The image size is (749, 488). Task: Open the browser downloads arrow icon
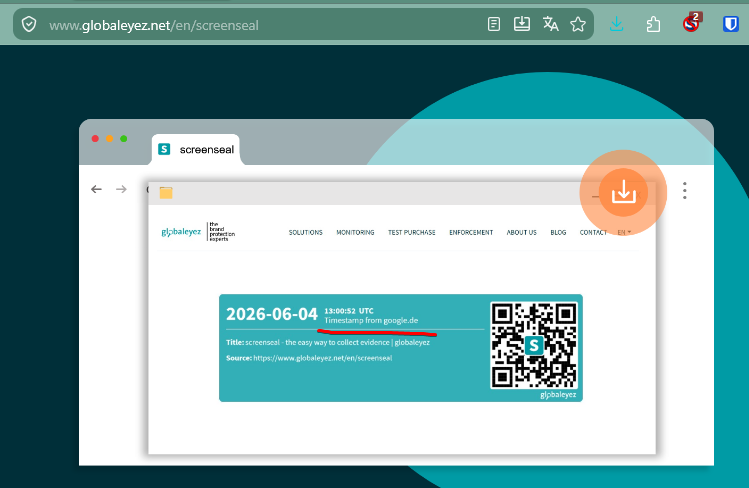pyautogui.click(x=617, y=24)
